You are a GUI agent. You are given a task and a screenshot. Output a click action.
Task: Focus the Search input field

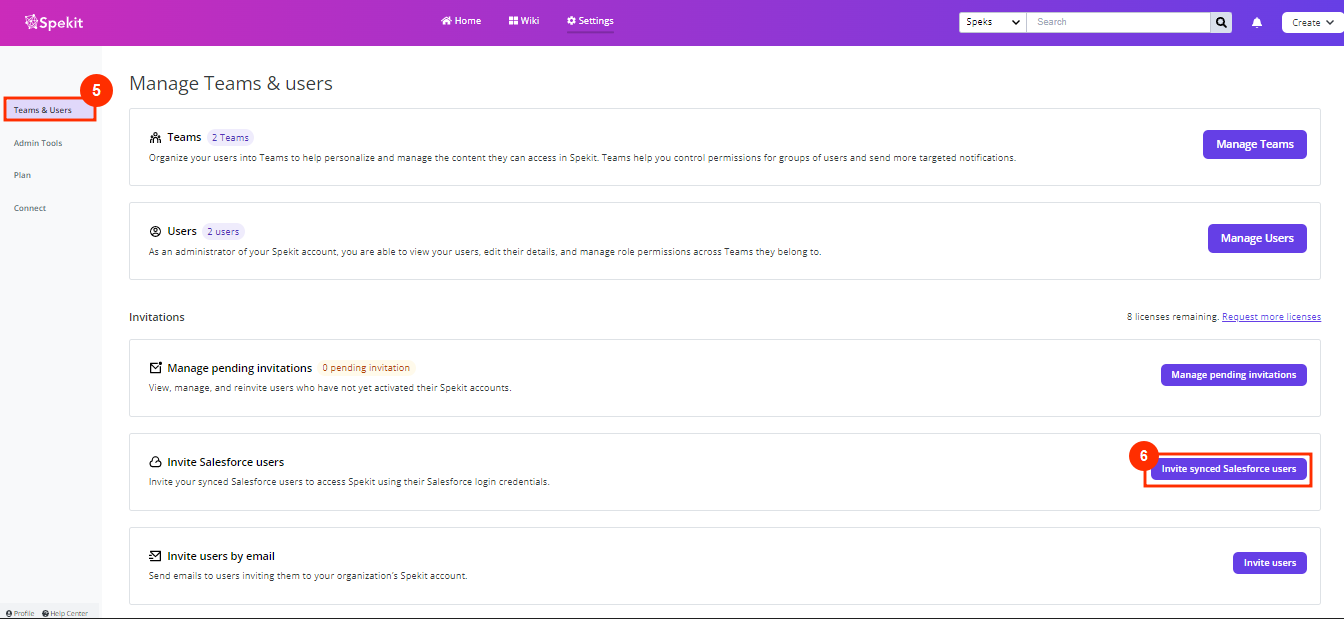pyautogui.click(x=1118, y=22)
